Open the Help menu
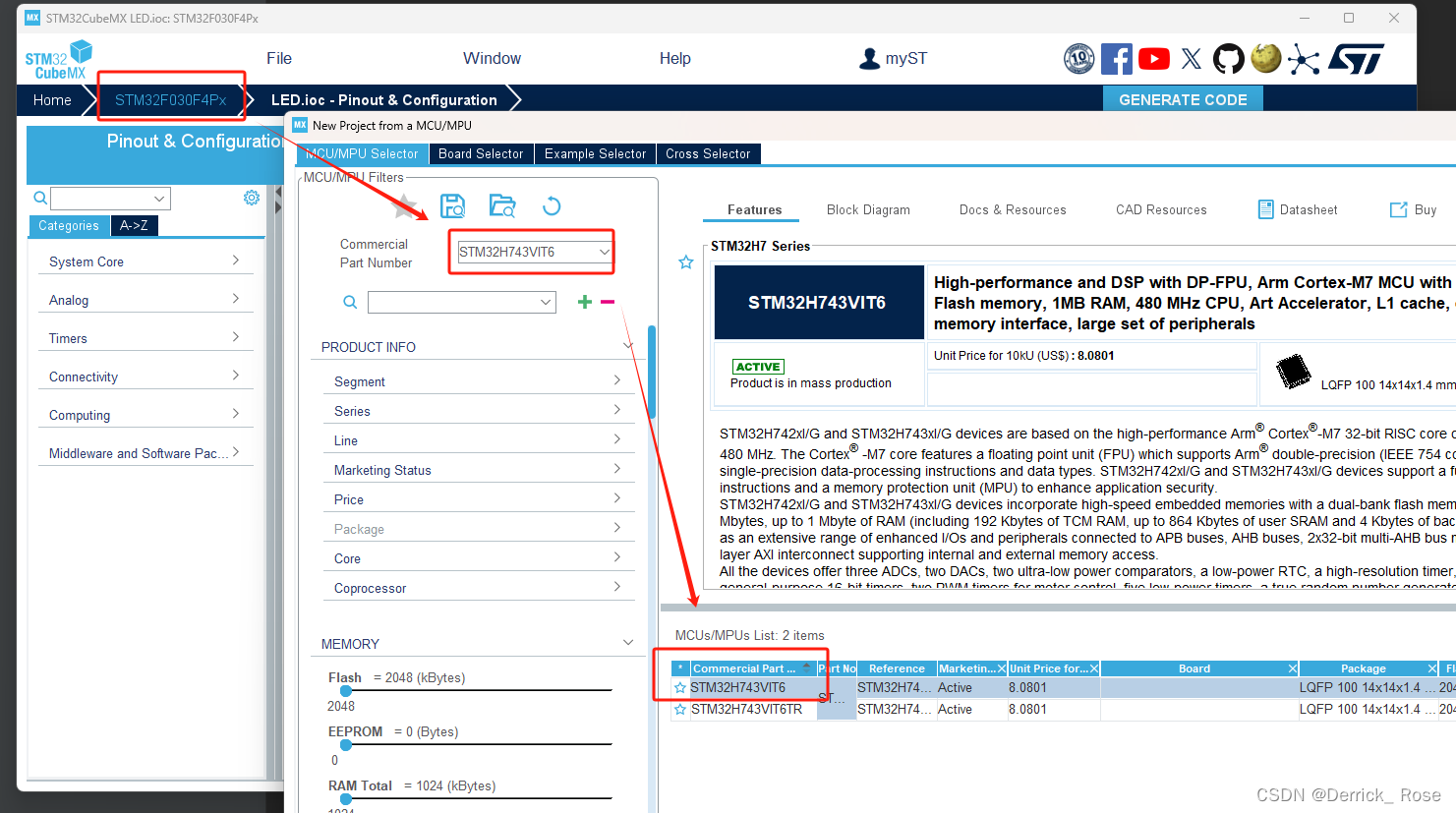The height and width of the screenshot is (813, 1456). tap(675, 59)
